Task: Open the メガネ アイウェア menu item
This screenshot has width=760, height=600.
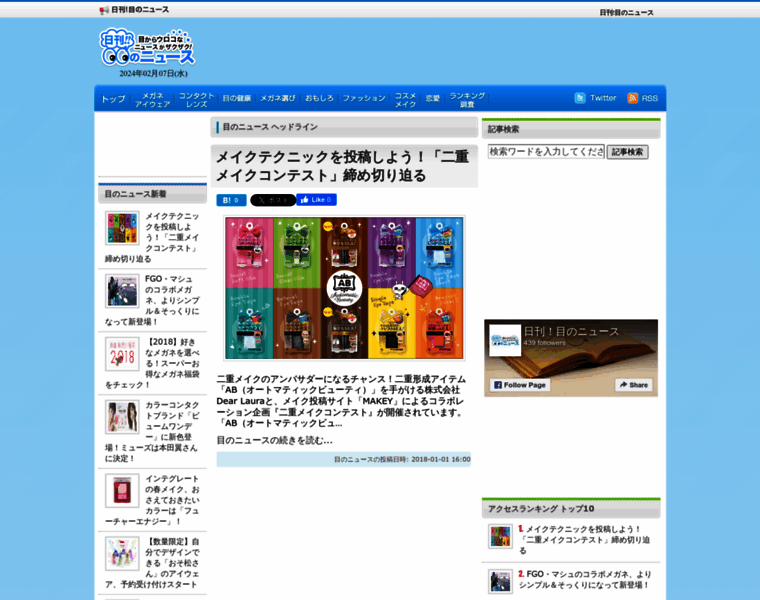Action: coord(152,100)
